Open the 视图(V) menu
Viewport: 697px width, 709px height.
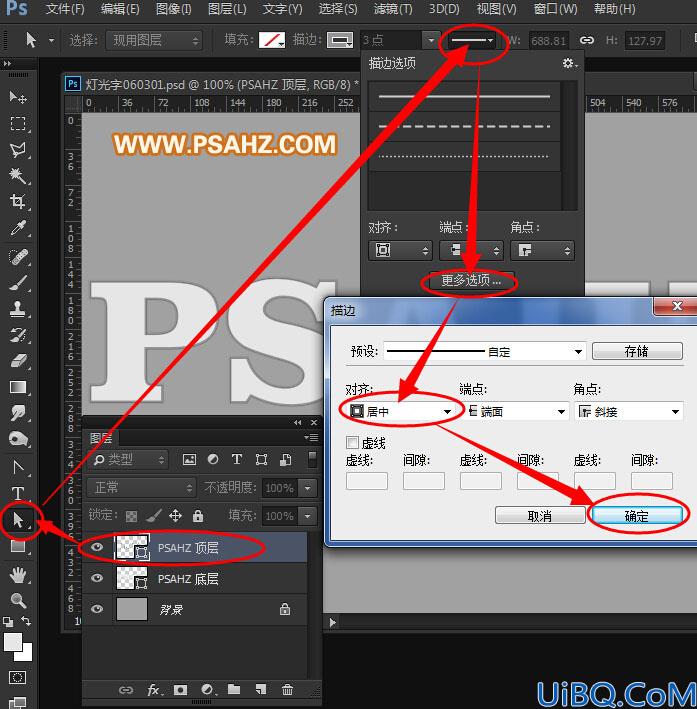[x=497, y=9]
